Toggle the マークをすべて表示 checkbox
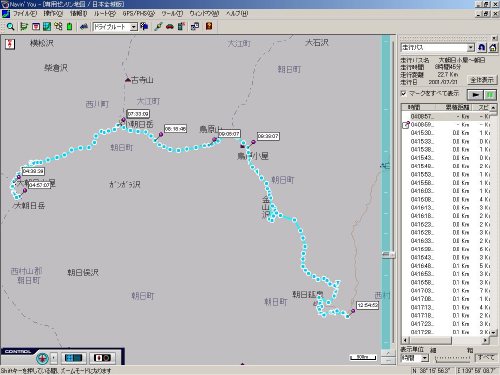The image size is (500, 375). pos(404,93)
